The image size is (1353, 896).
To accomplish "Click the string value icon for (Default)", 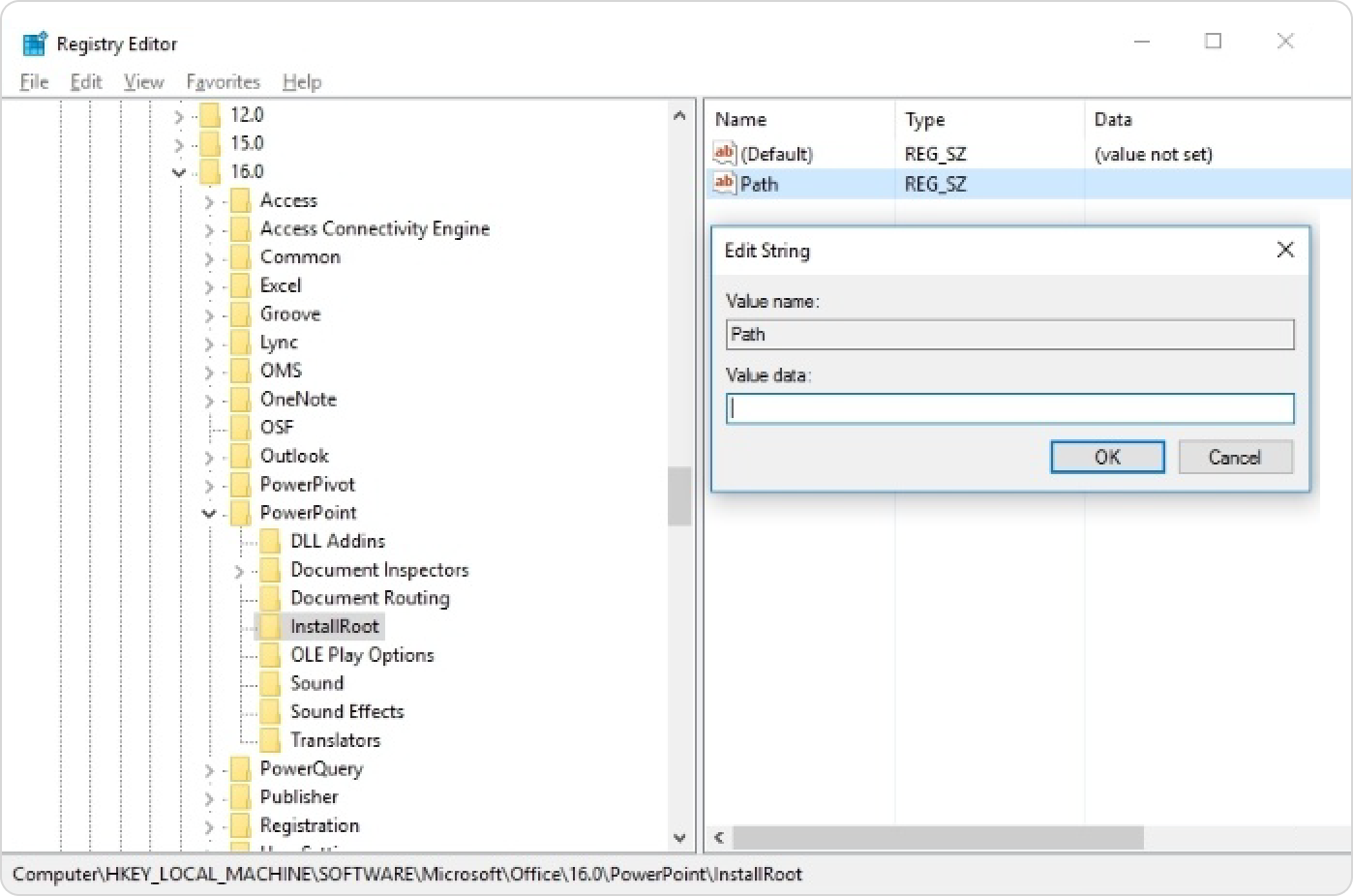I will tap(725, 153).
